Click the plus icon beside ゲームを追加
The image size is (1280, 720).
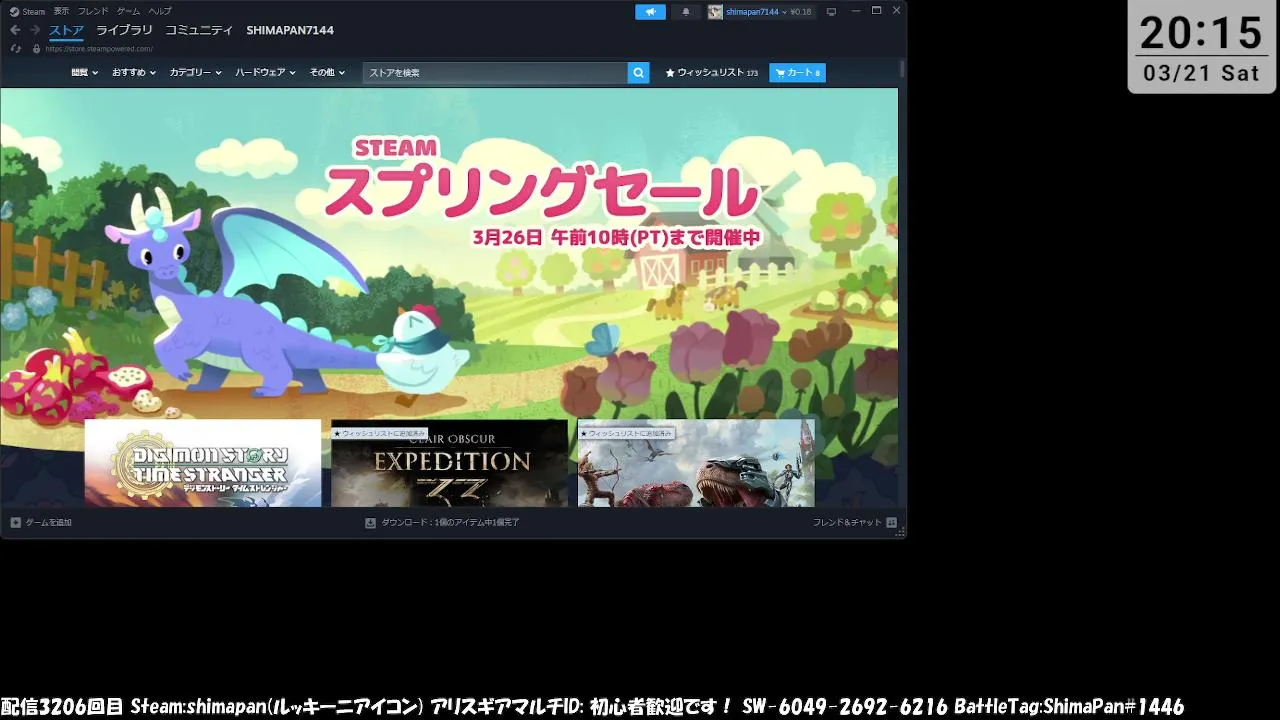[x=15, y=523]
